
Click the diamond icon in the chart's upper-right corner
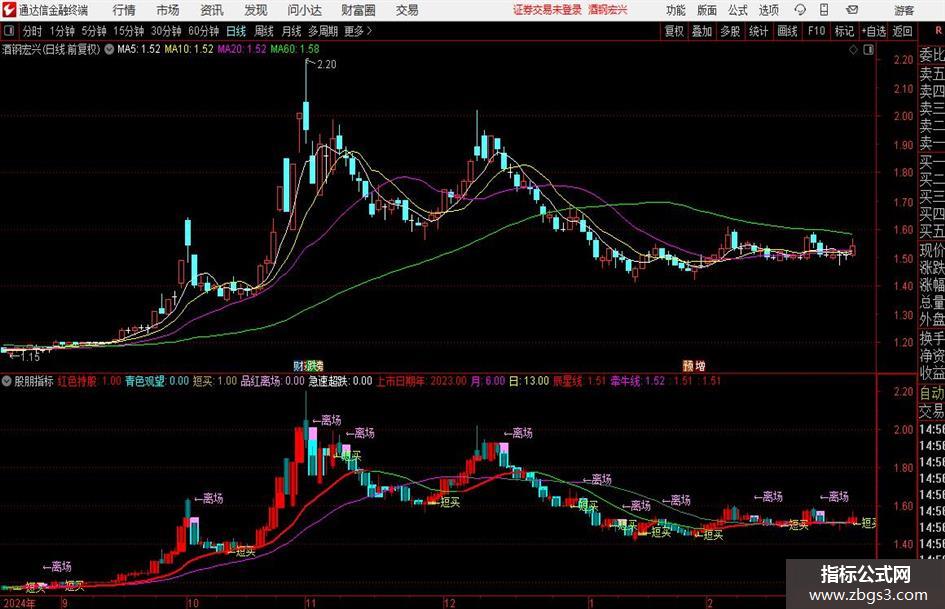coord(853,50)
